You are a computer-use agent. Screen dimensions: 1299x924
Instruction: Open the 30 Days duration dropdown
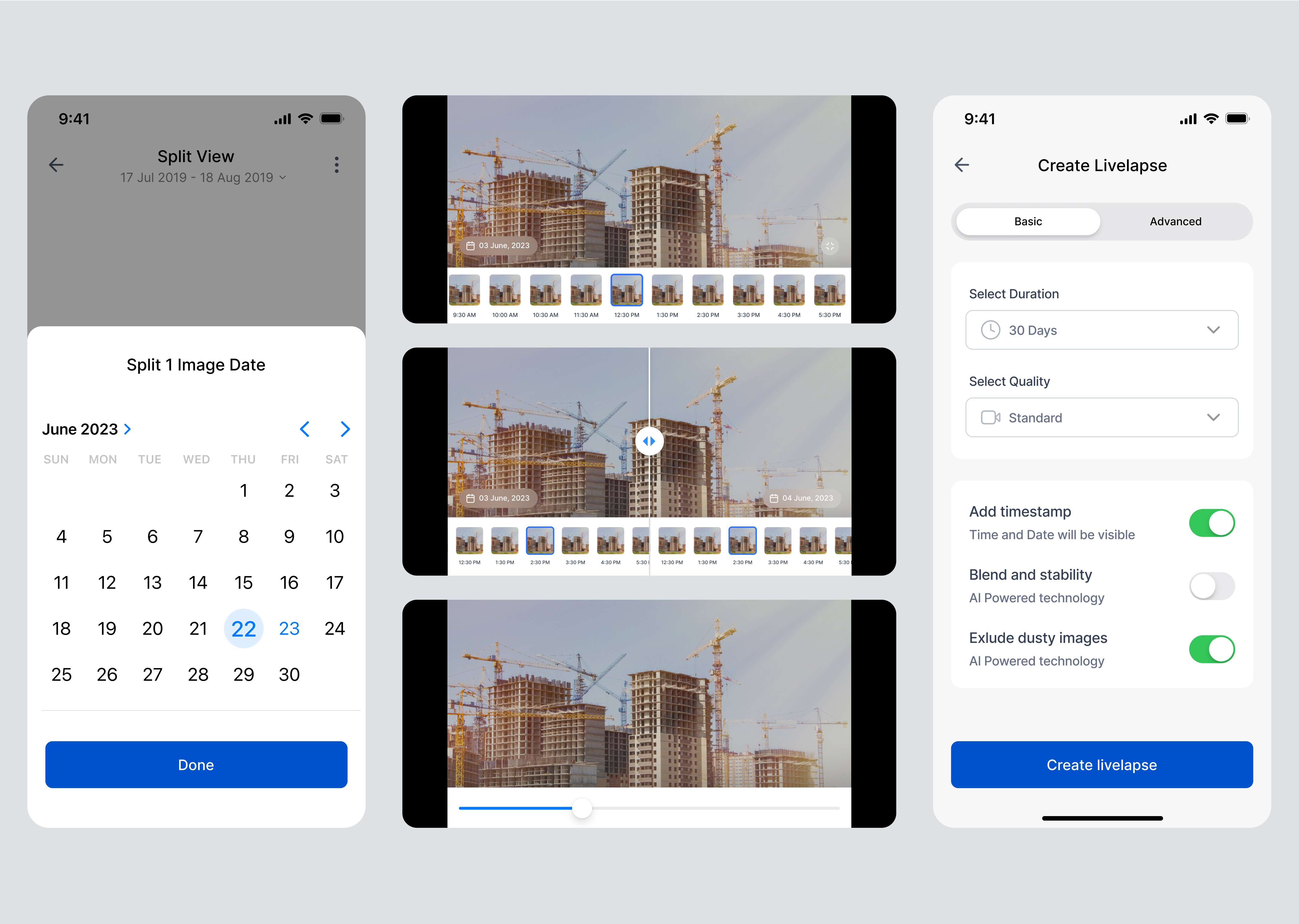pos(1101,330)
